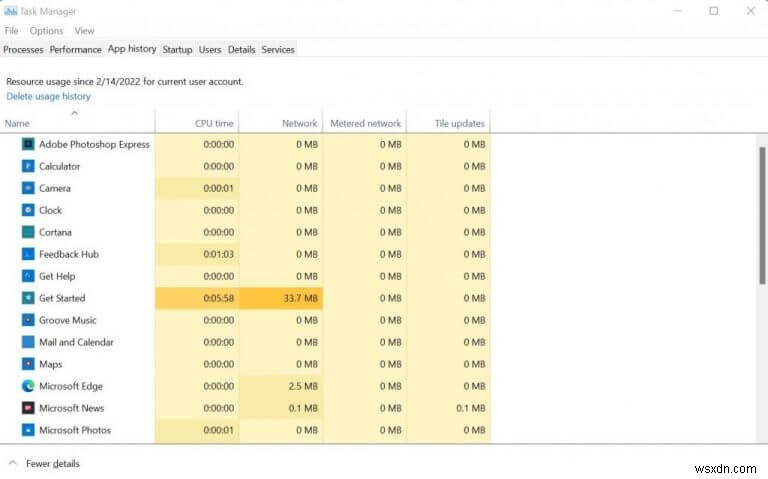Click the 0:05:58 CPU time cell
This screenshot has height=479, width=768.
[197, 298]
